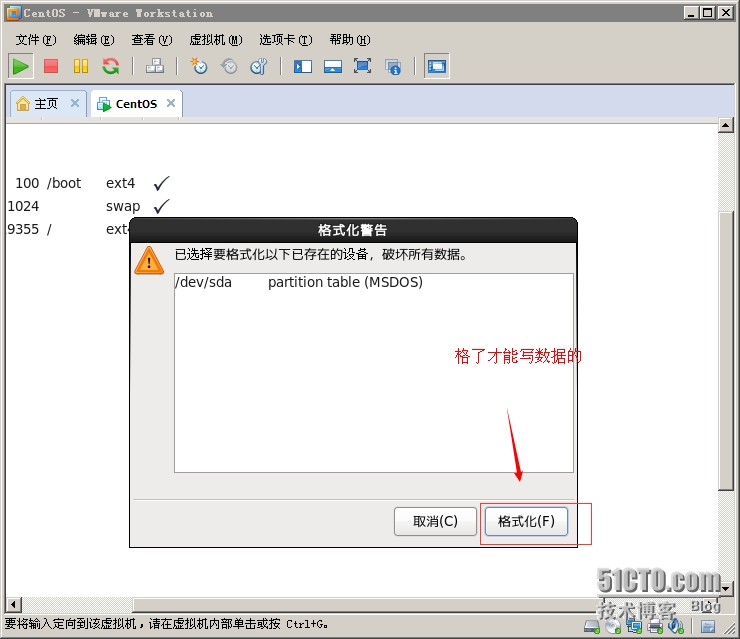Open the 虚拟机(M) menu
This screenshot has width=740, height=639.
click(x=216, y=40)
